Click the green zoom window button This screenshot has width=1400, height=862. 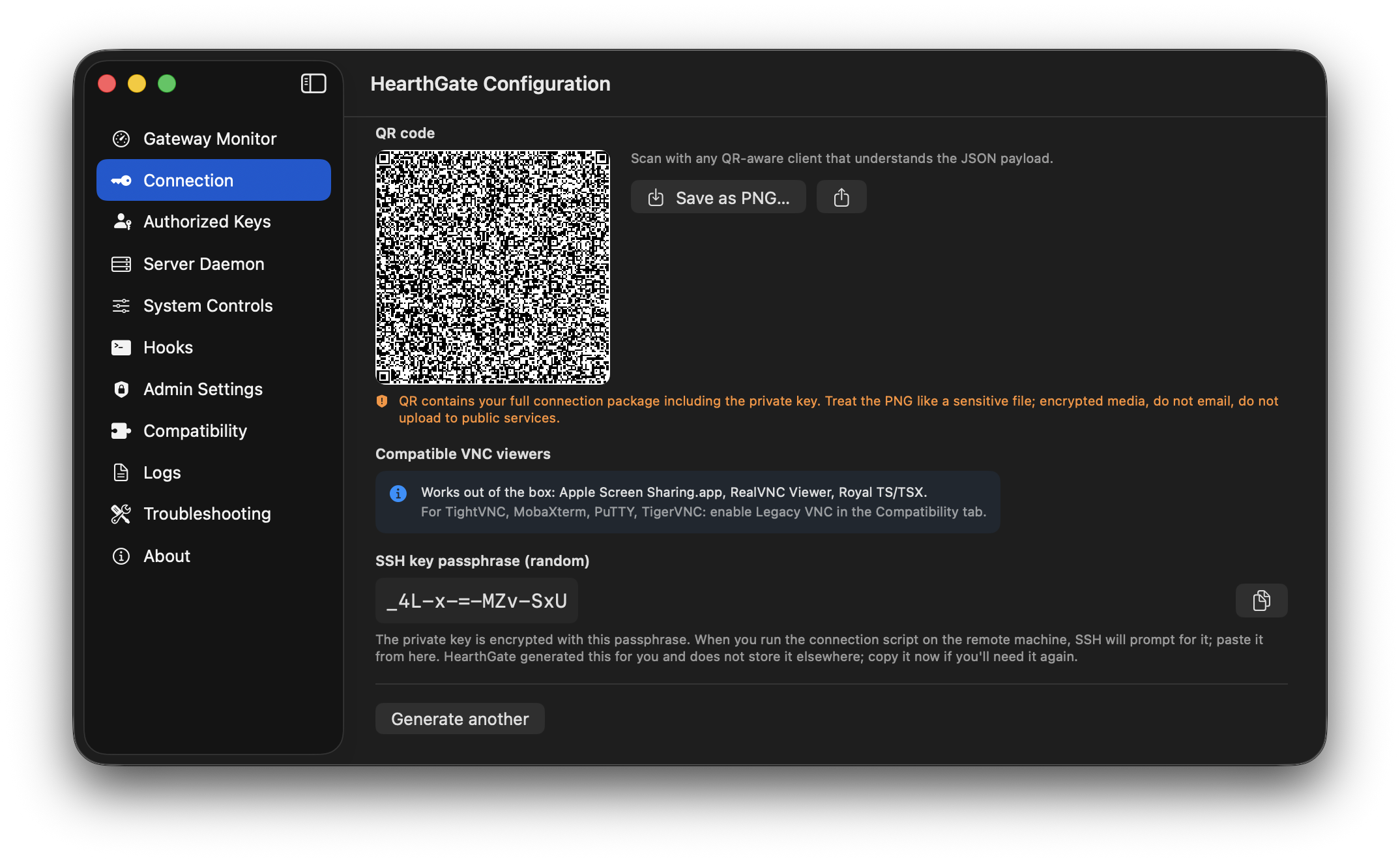pos(167,83)
